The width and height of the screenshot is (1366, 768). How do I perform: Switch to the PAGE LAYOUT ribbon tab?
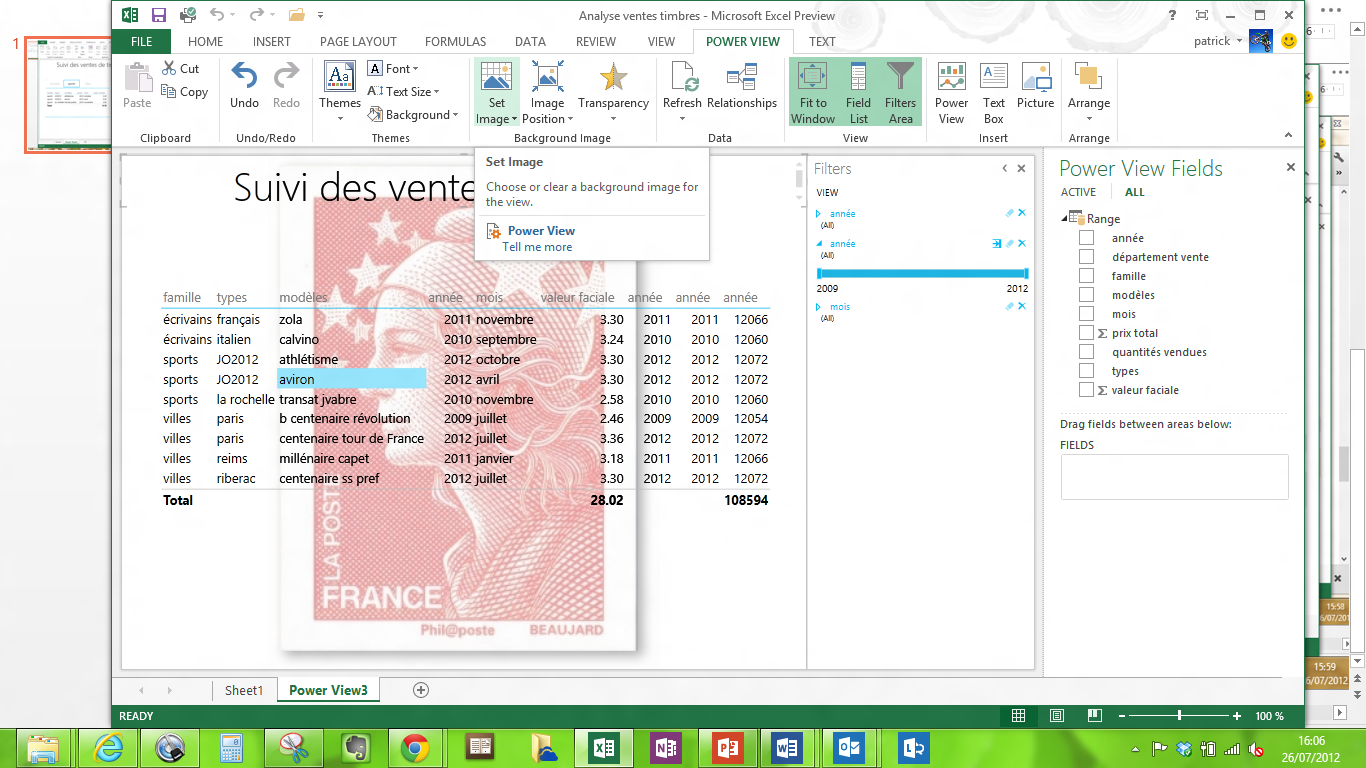pyautogui.click(x=358, y=42)
